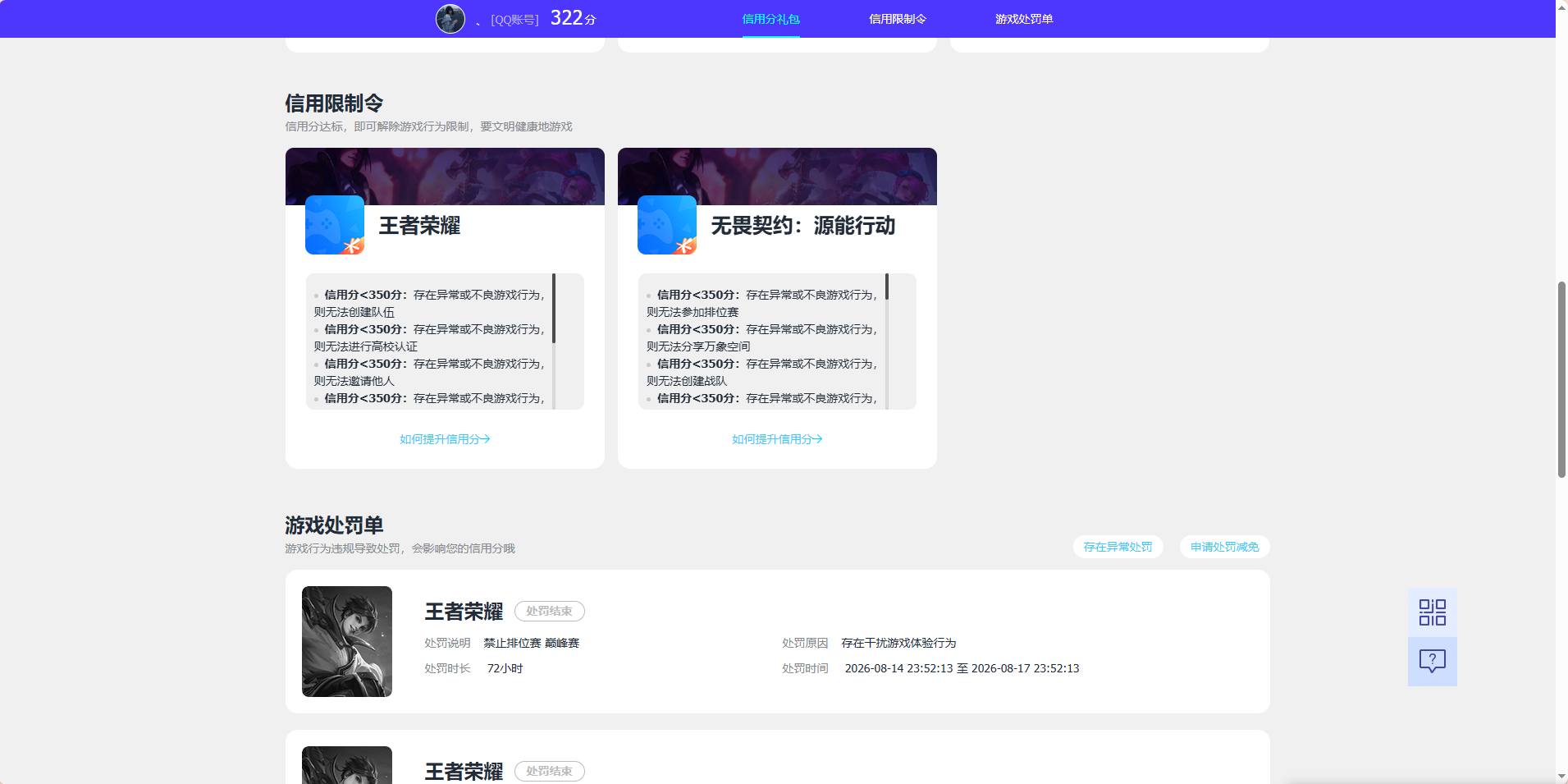Click the 则无法创建战队 restriction line
The width and height of the screenshot is (1568, 784).
pyautogui.click(x=687, y=381)
